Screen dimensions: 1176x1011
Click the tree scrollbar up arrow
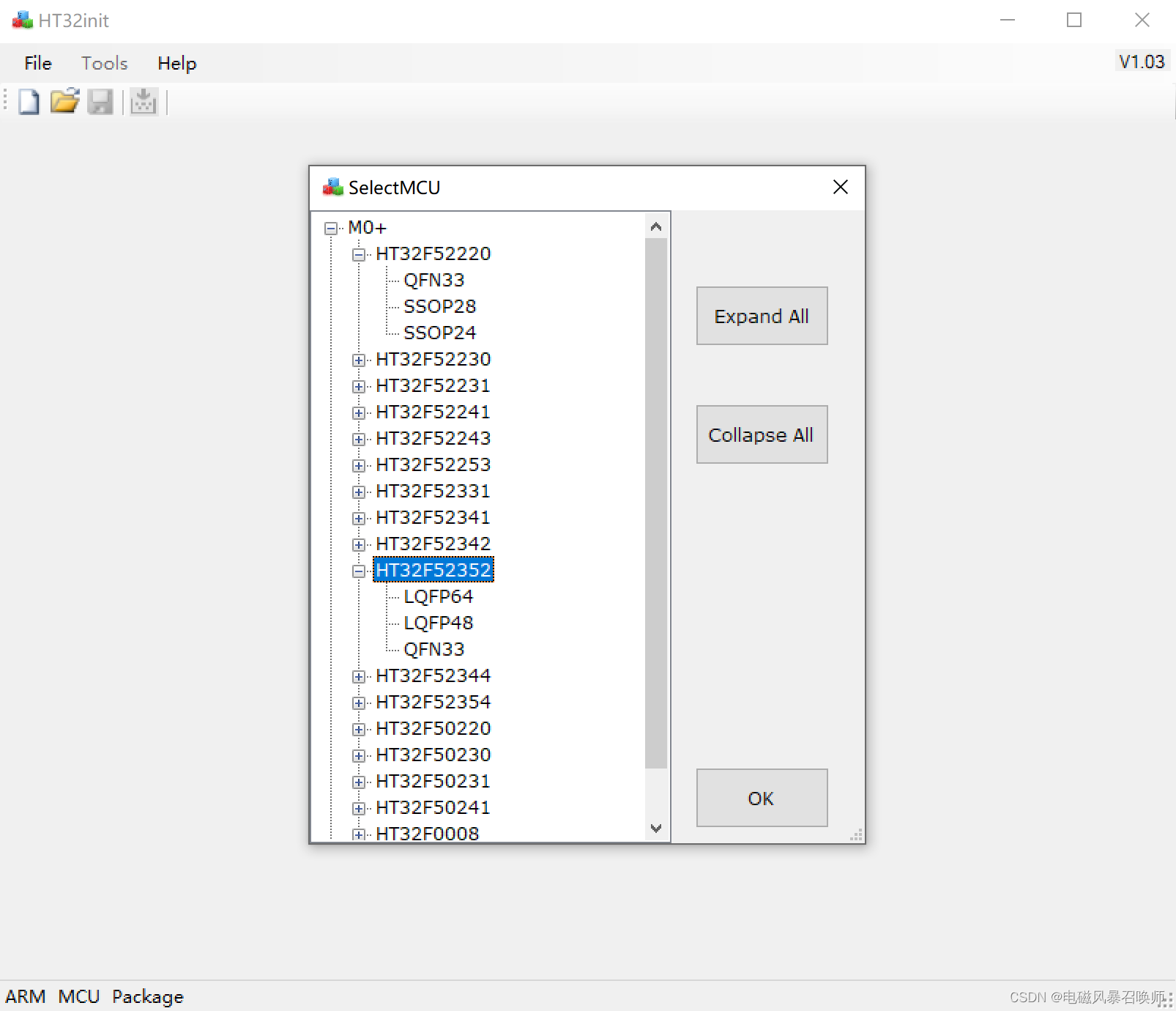click(656, 226)
